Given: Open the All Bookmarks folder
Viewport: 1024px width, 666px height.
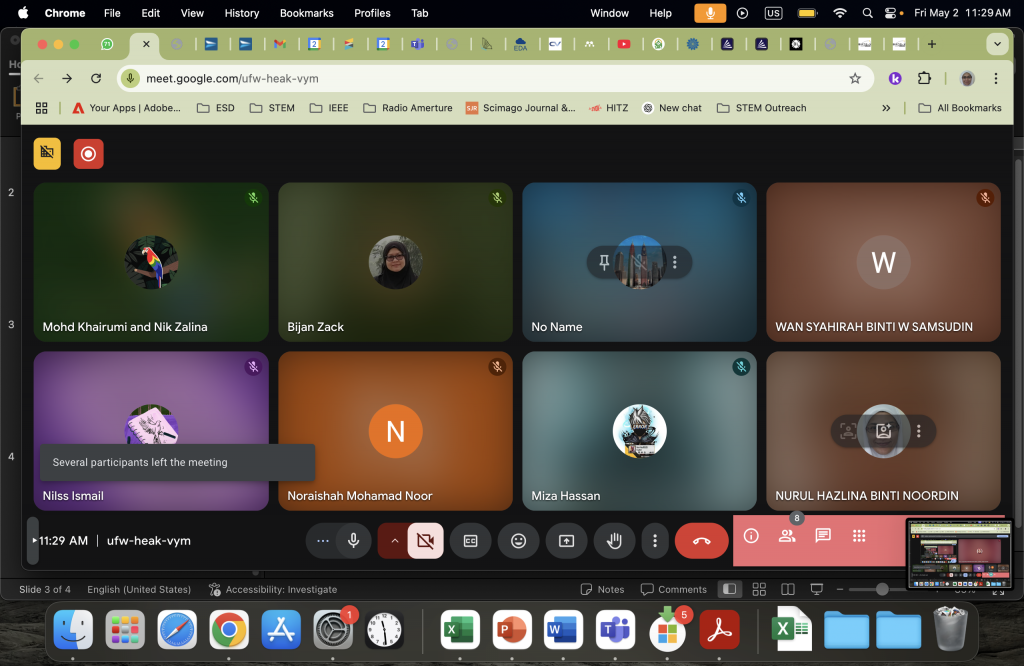Looking at the screenshot, I should 959,108.
